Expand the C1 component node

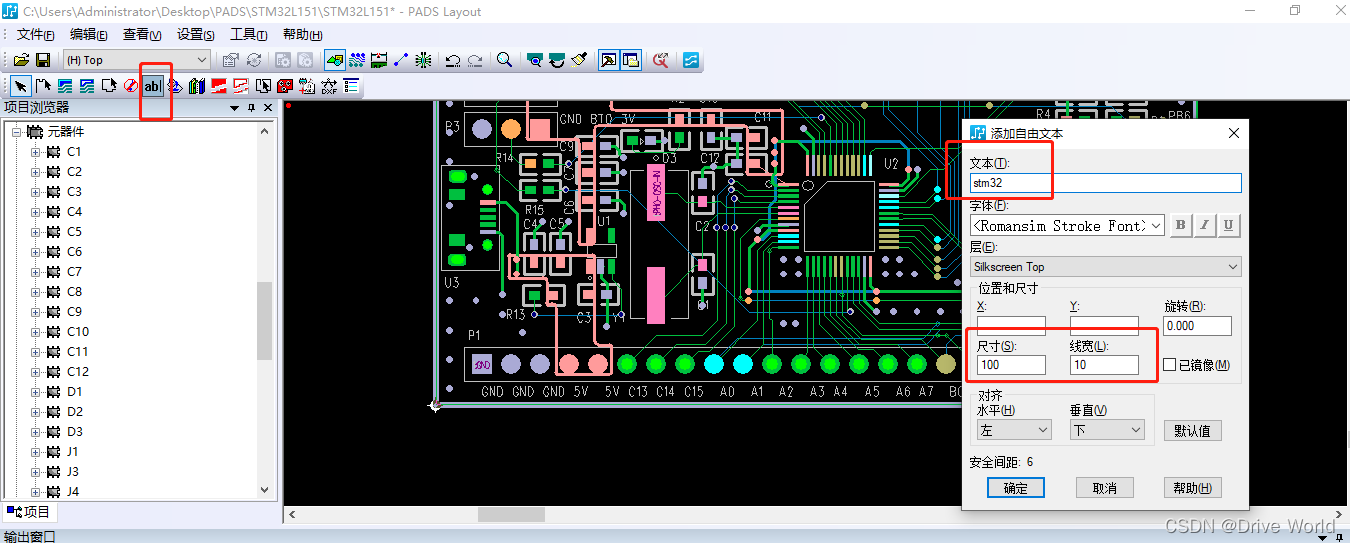pos(36,152)
